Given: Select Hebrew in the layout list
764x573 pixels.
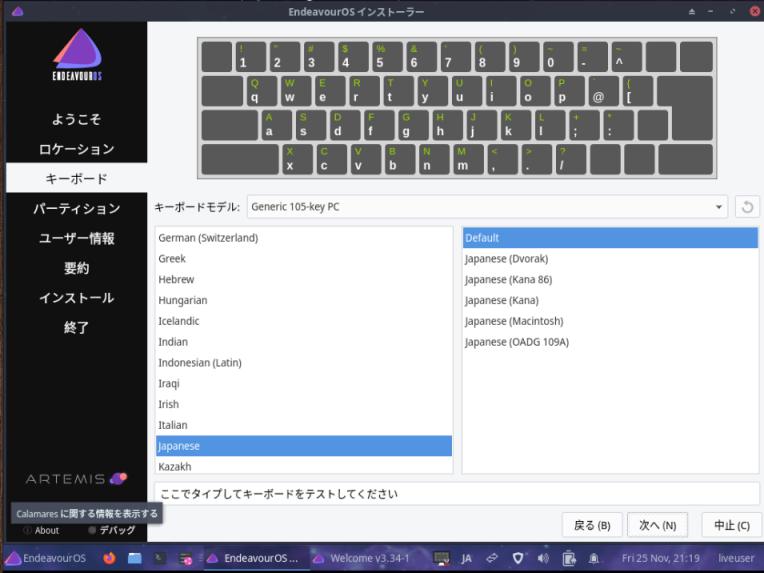Looking at the screenshot, I should [304, 280].
